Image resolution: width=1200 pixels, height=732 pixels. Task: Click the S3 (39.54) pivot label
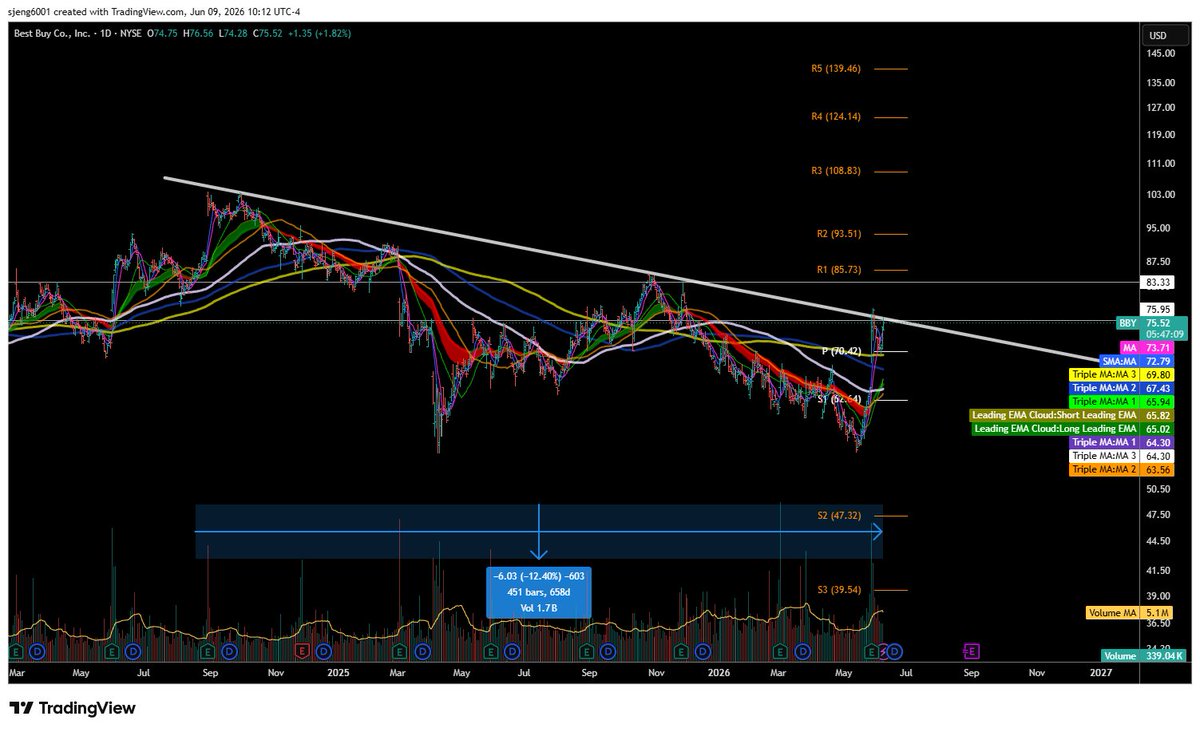(838, 590)
